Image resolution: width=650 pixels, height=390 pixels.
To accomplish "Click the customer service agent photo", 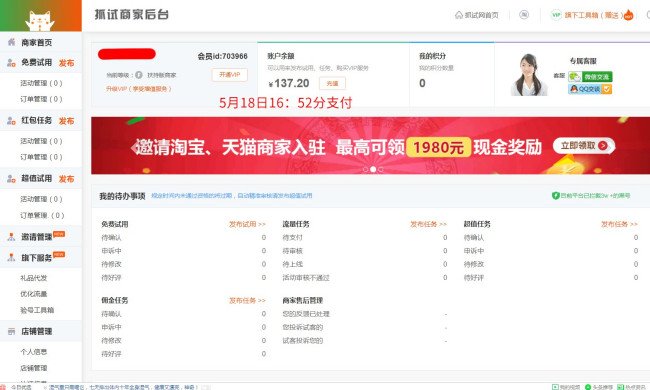I will [x=528, y=75].
